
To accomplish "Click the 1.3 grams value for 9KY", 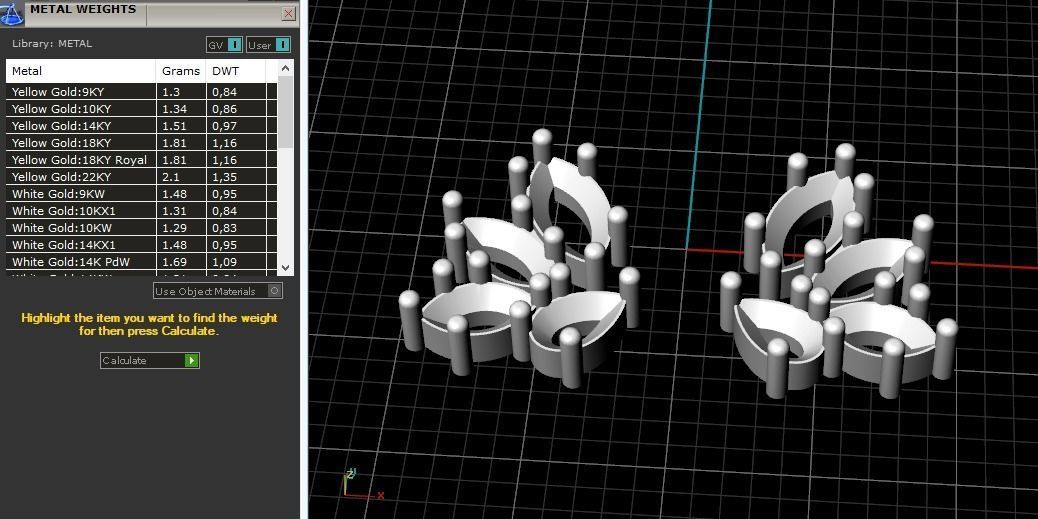I will (171, 92).
